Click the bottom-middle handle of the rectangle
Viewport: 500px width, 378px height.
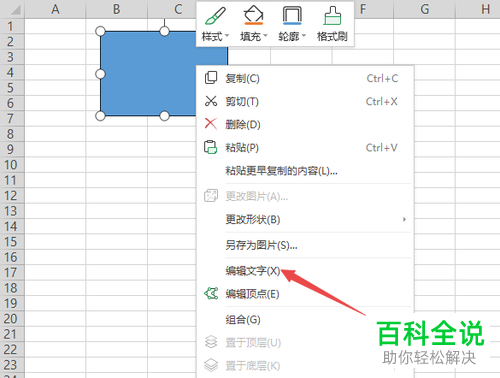coord(164,116)
